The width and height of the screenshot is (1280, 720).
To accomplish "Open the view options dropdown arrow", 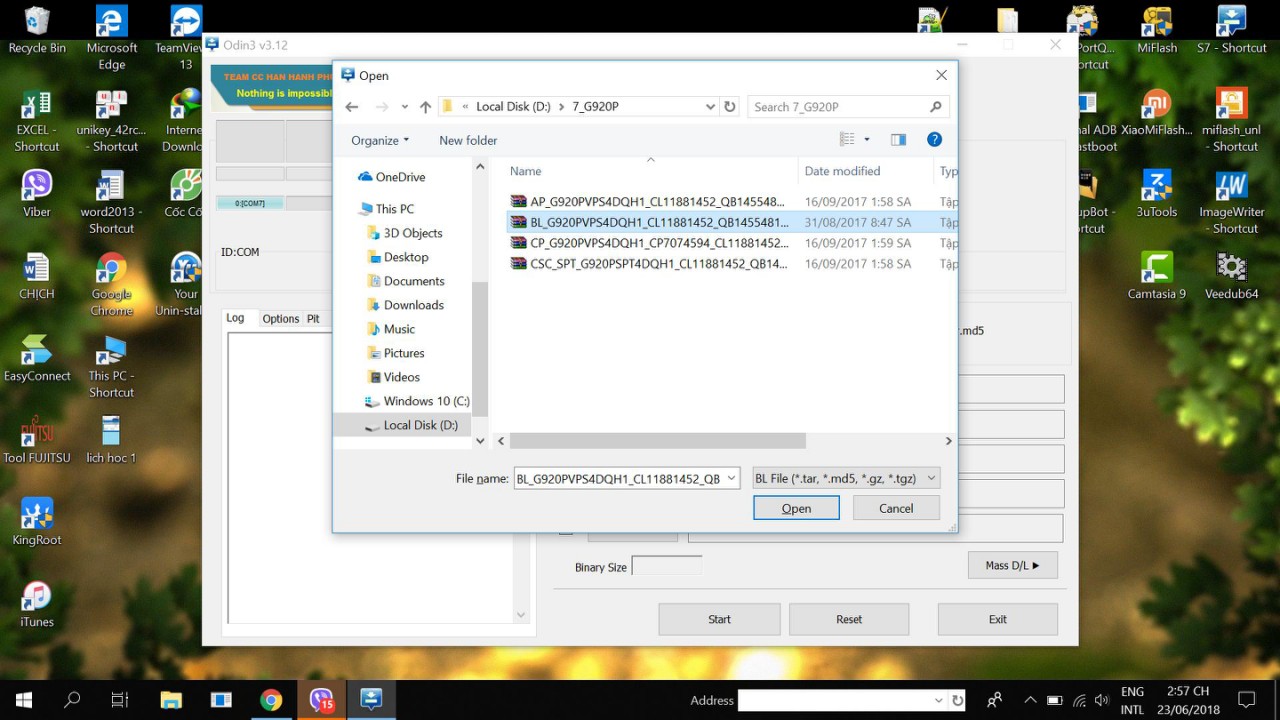I will [x=867, y=140].
